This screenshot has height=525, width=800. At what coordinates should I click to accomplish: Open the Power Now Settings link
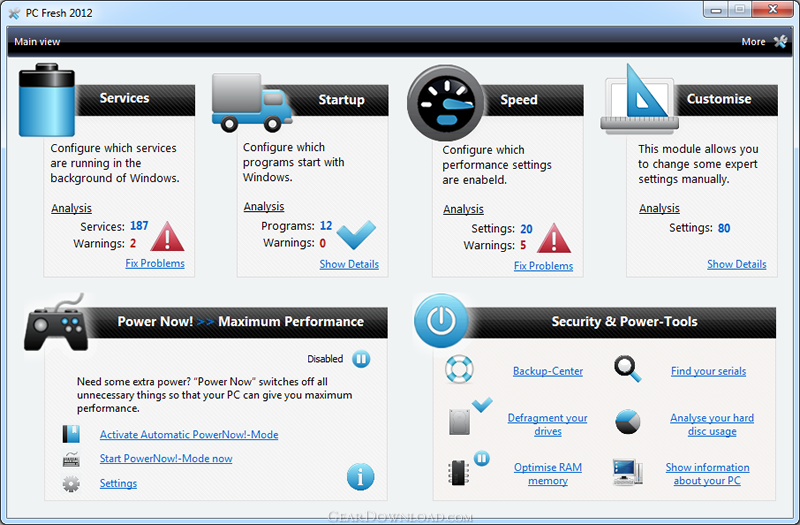(118, 483)
